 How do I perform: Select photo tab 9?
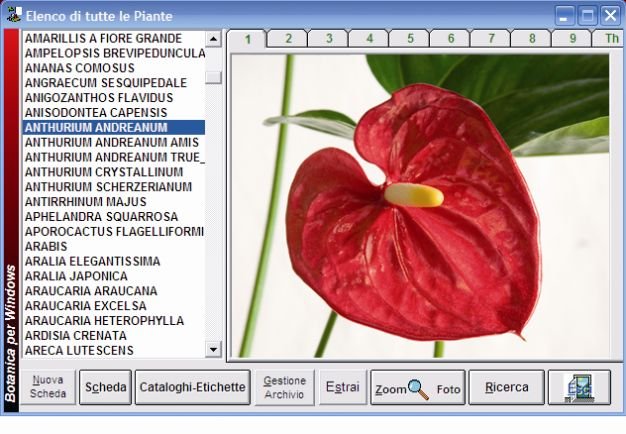[572, 39]
